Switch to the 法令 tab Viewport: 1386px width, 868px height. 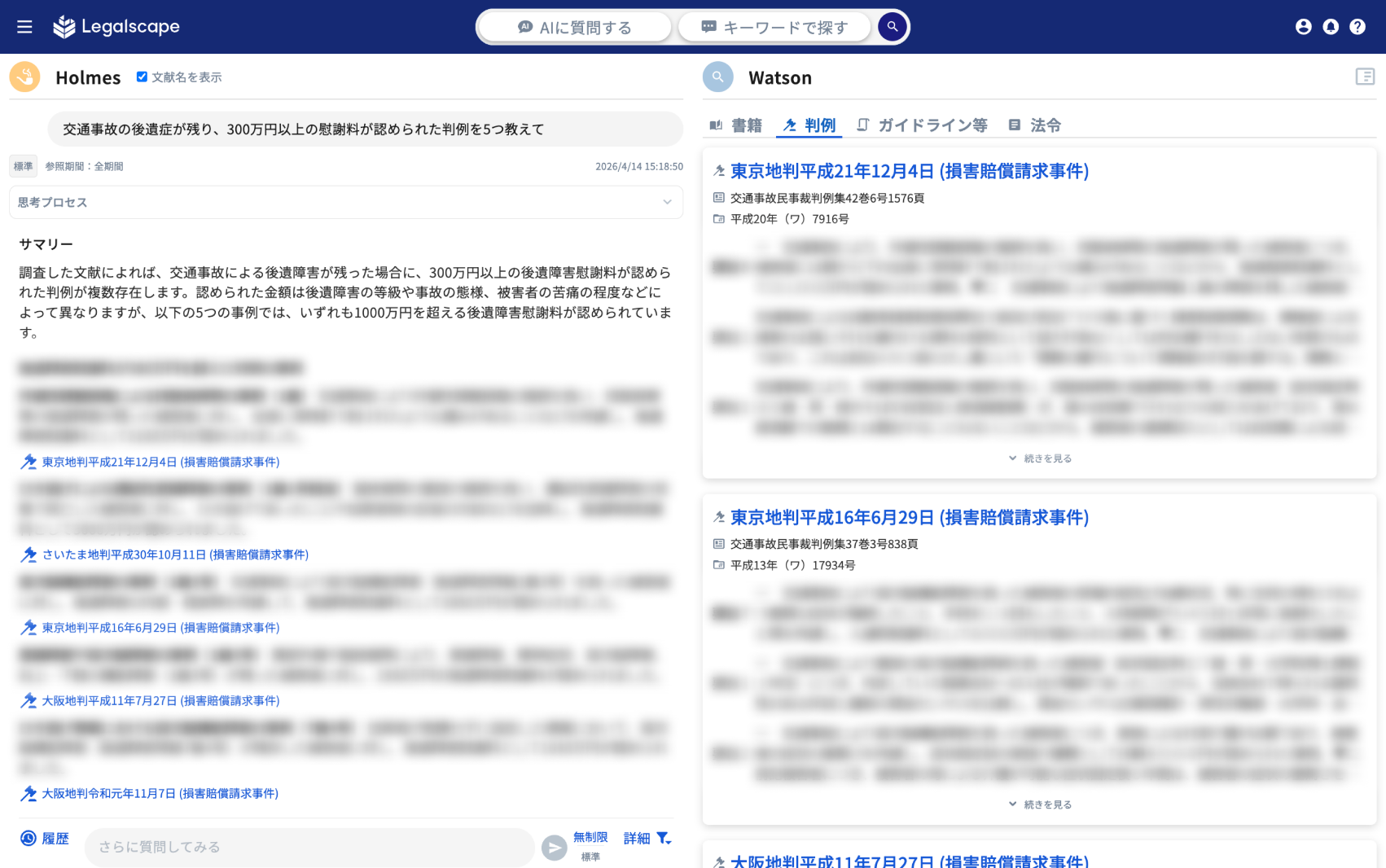[x=1035, y=125]
